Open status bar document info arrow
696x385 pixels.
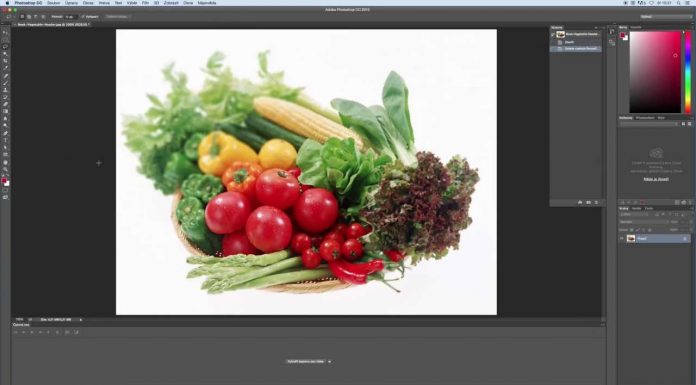[x=81, y=319]
